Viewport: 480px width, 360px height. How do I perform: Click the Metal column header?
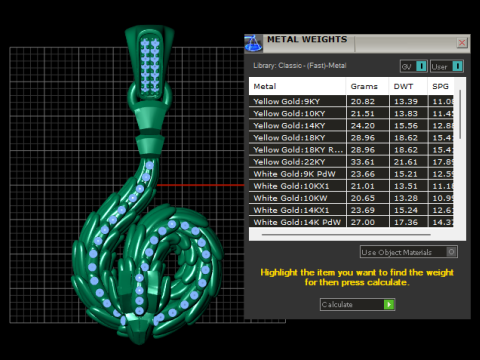[297, 86]
